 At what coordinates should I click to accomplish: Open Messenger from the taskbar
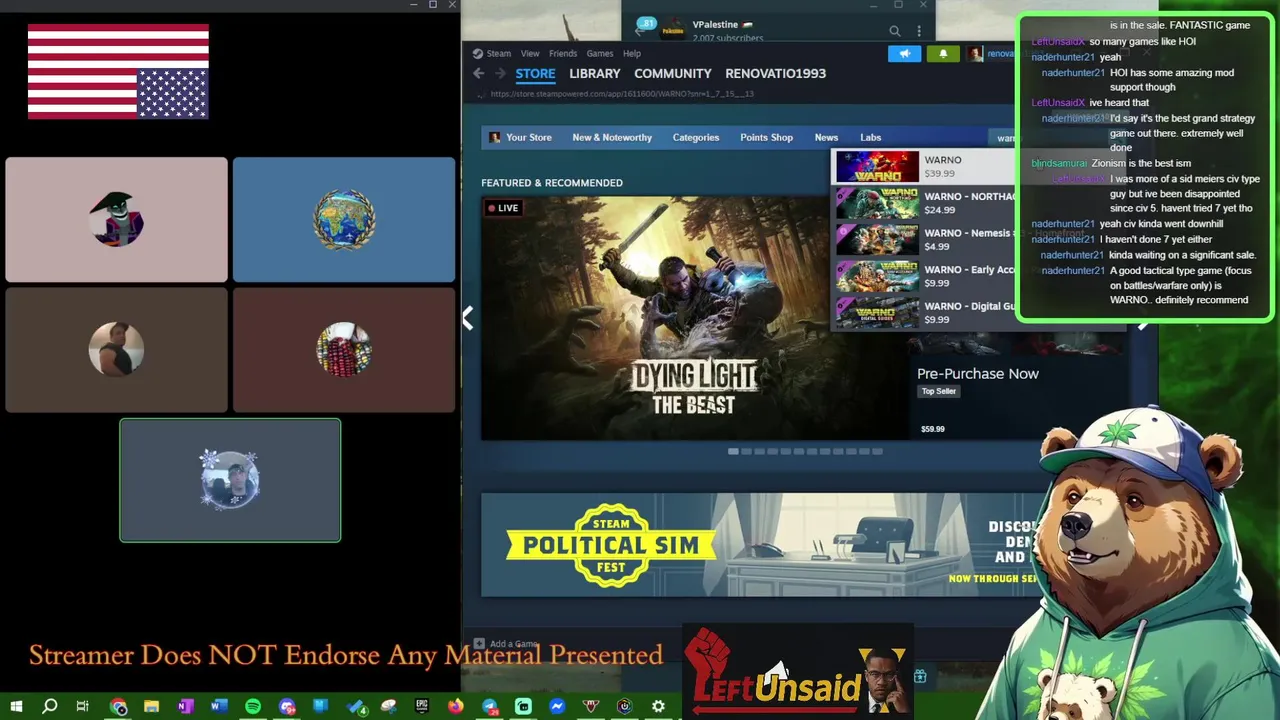point(557,706)
